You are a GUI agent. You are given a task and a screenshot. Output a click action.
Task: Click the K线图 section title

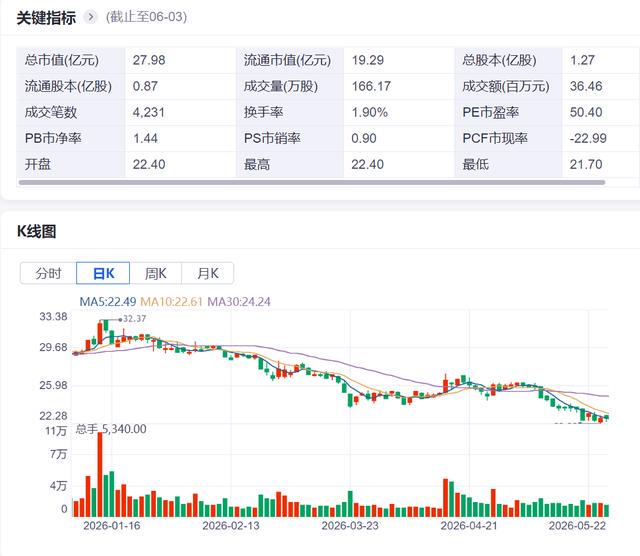coord(36,231)
